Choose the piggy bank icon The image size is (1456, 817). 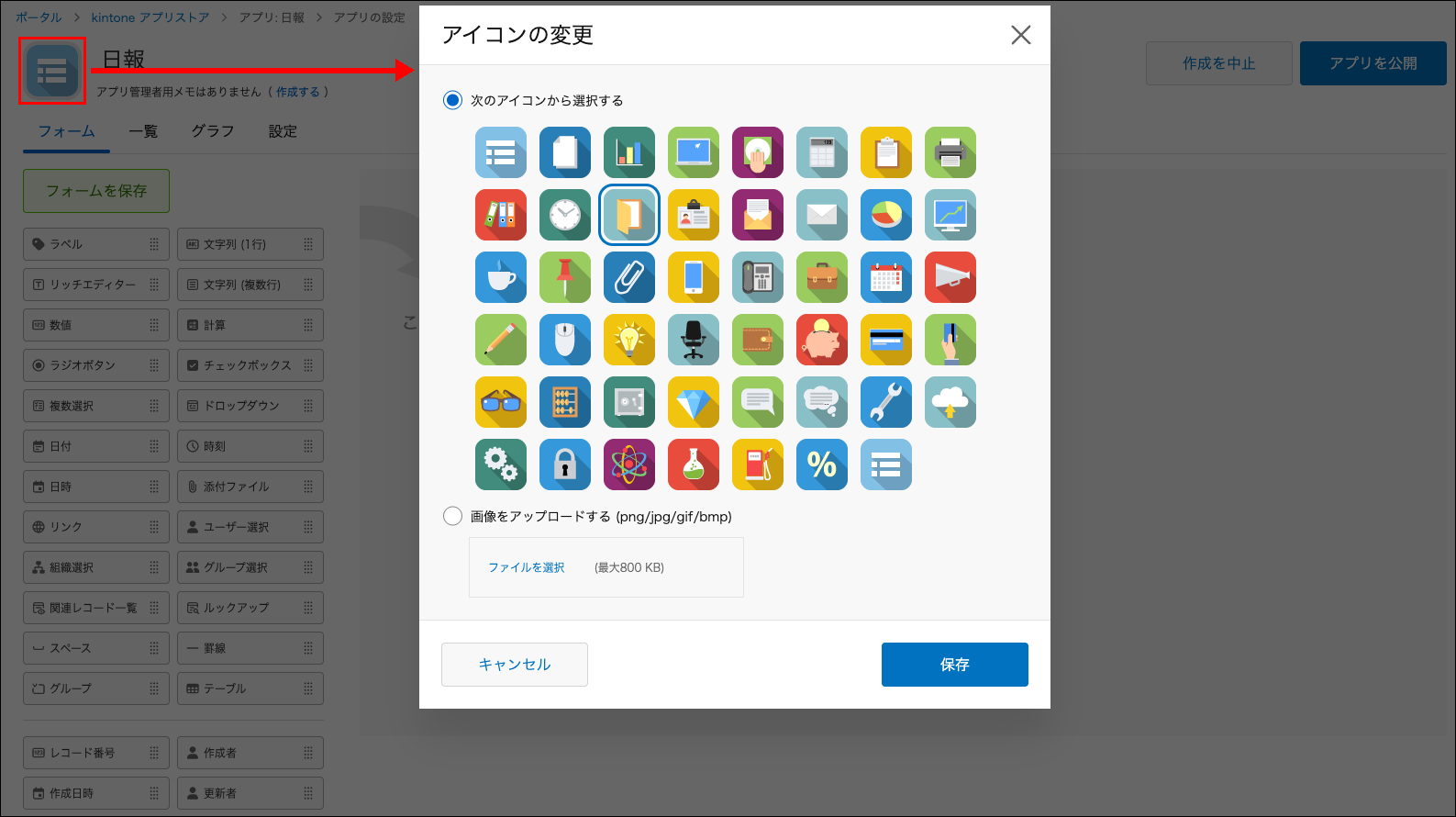pyautogui.click(x=822, y=340)
